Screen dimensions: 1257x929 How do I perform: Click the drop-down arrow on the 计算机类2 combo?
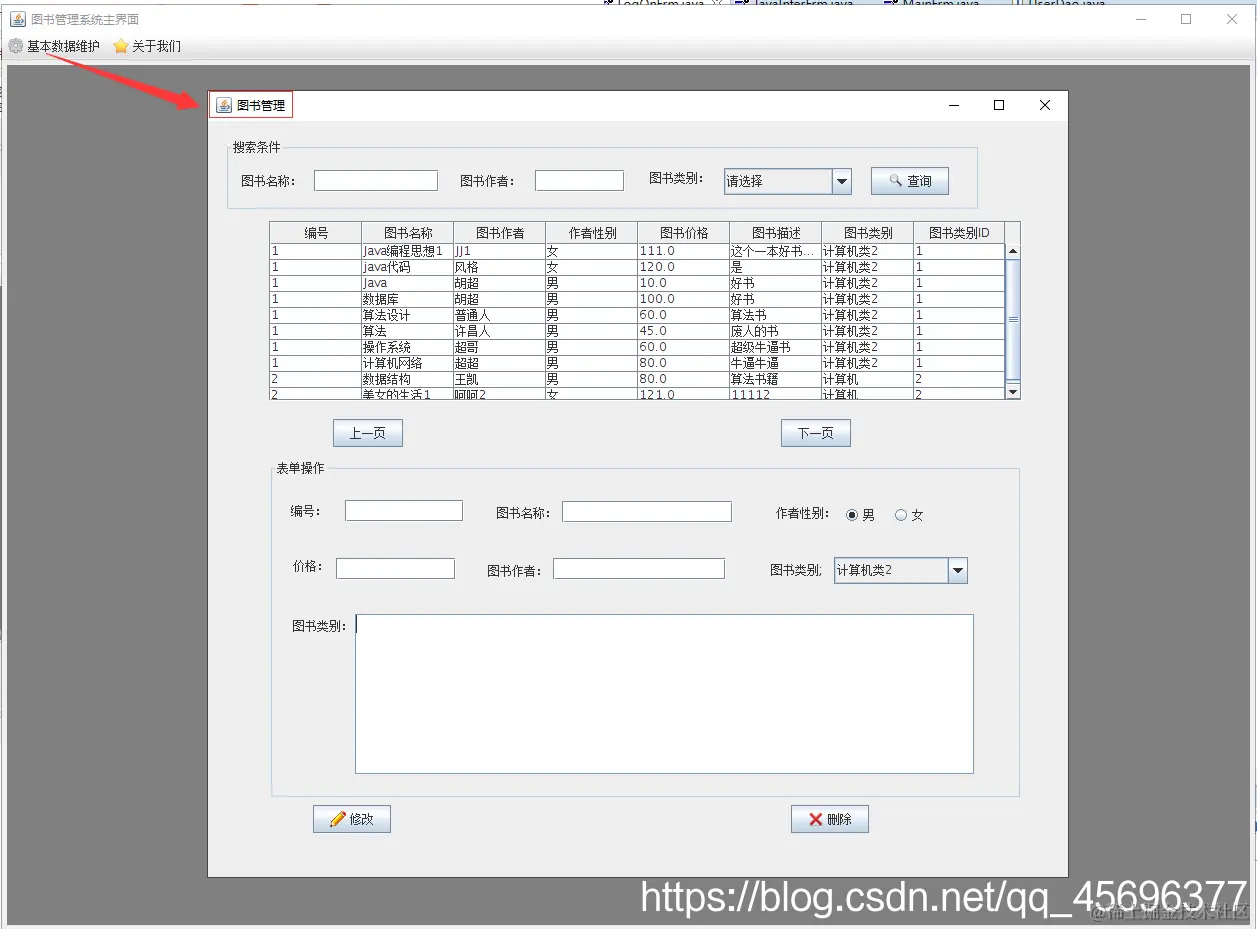pos(958,570)
